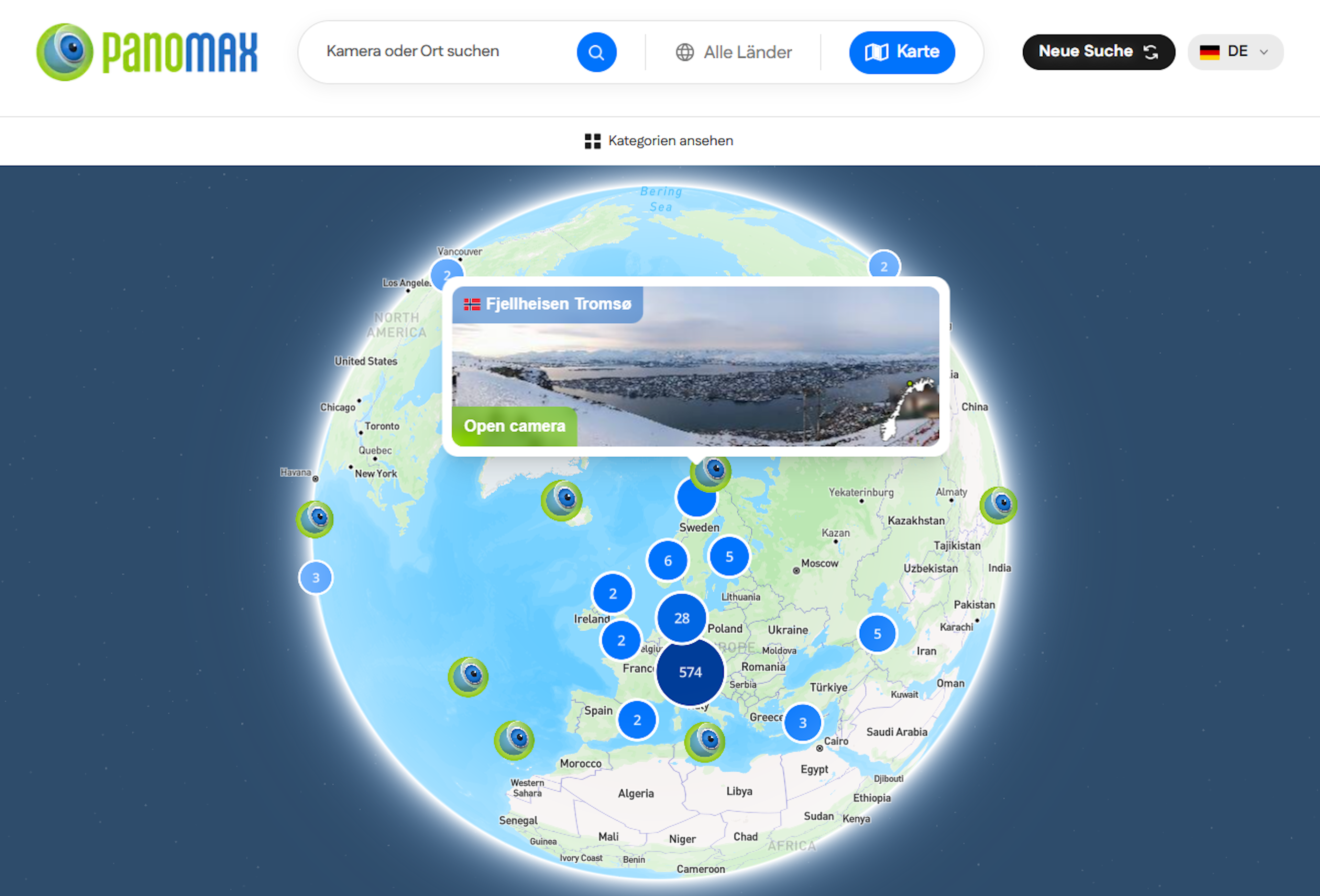Viewport: 1320px width, 896px height.
Task: Click the Panomax logo
Action: [146, 52]
